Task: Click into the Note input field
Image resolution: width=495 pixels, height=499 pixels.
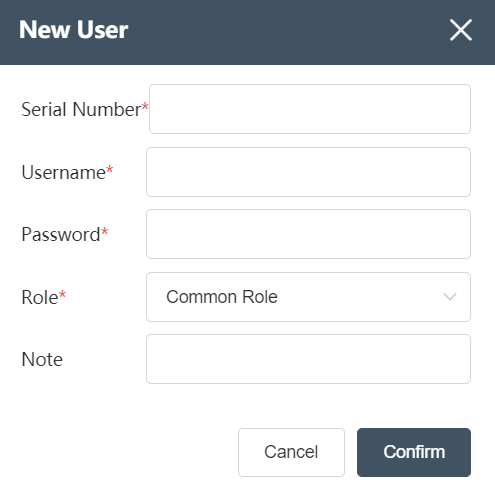Action: (308, 359)
